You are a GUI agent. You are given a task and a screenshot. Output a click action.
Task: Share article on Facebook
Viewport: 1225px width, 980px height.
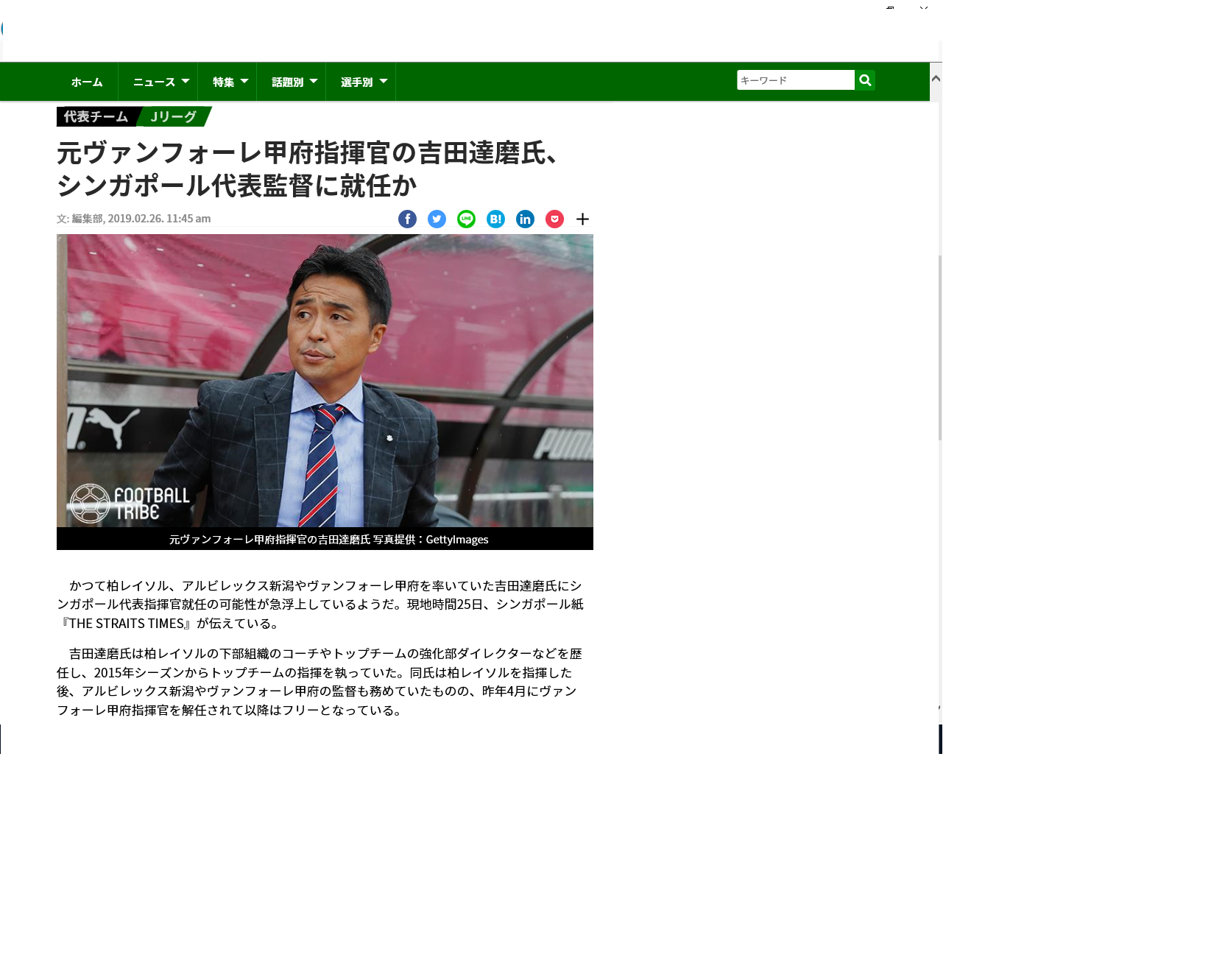[x=407, y=219]
